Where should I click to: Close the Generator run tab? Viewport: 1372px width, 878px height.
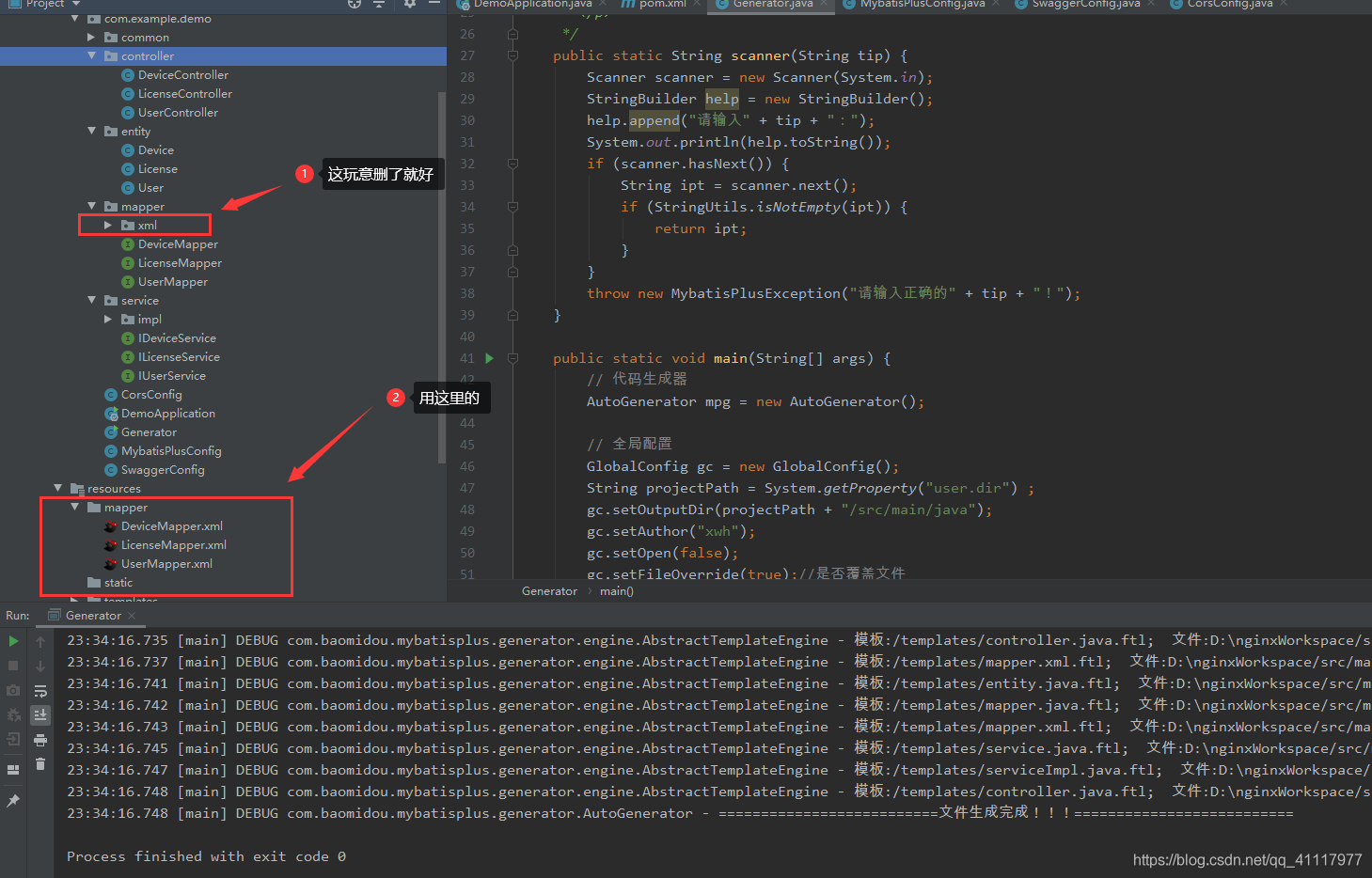pos(132,616)
